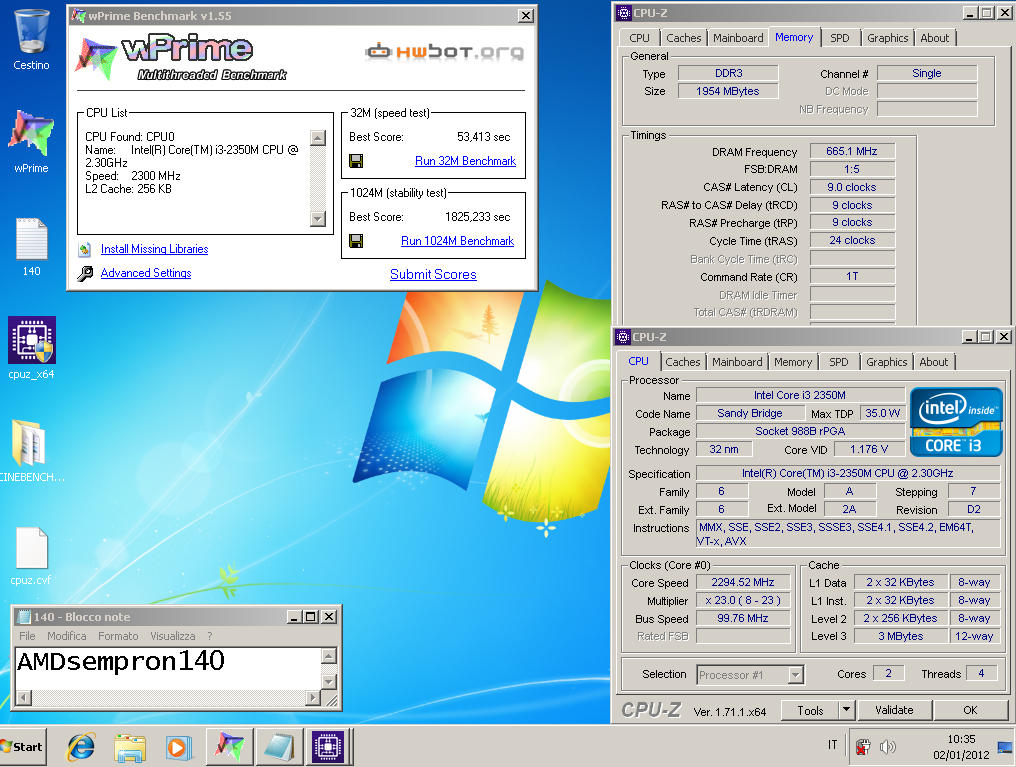
Task: Click save icon for 1024M best score
Action: tap(356, 241)
